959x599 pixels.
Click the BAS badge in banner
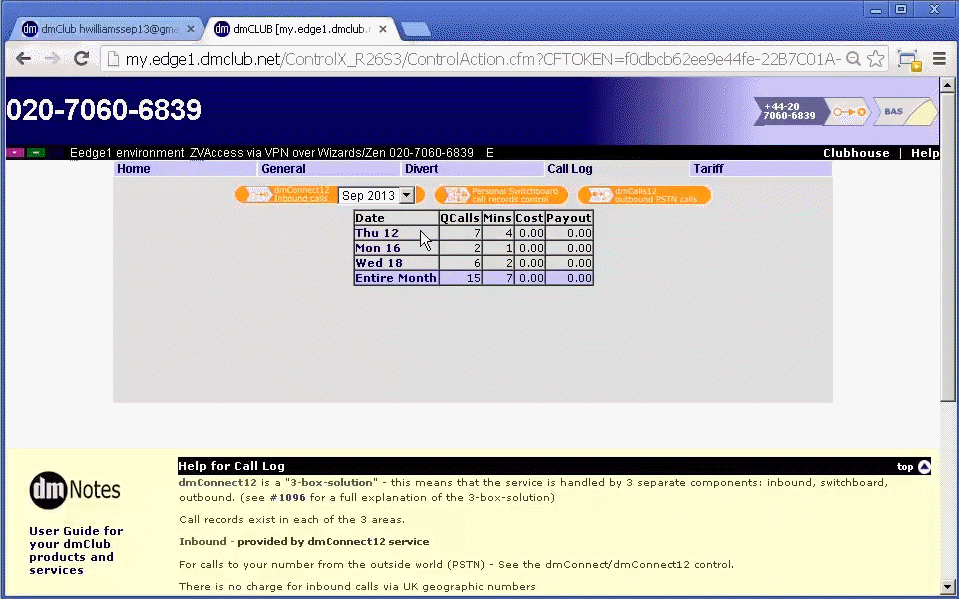(904, 111)
